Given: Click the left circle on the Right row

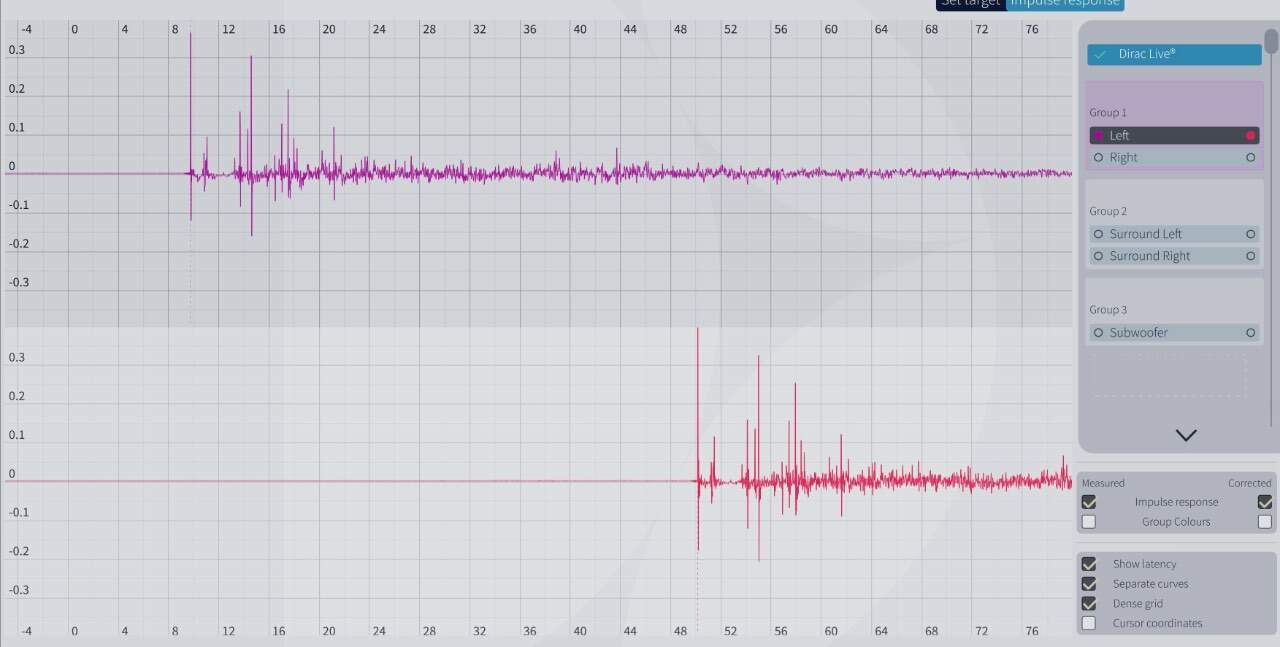Looking at the screenshot, I should (x=1099, y=157).
